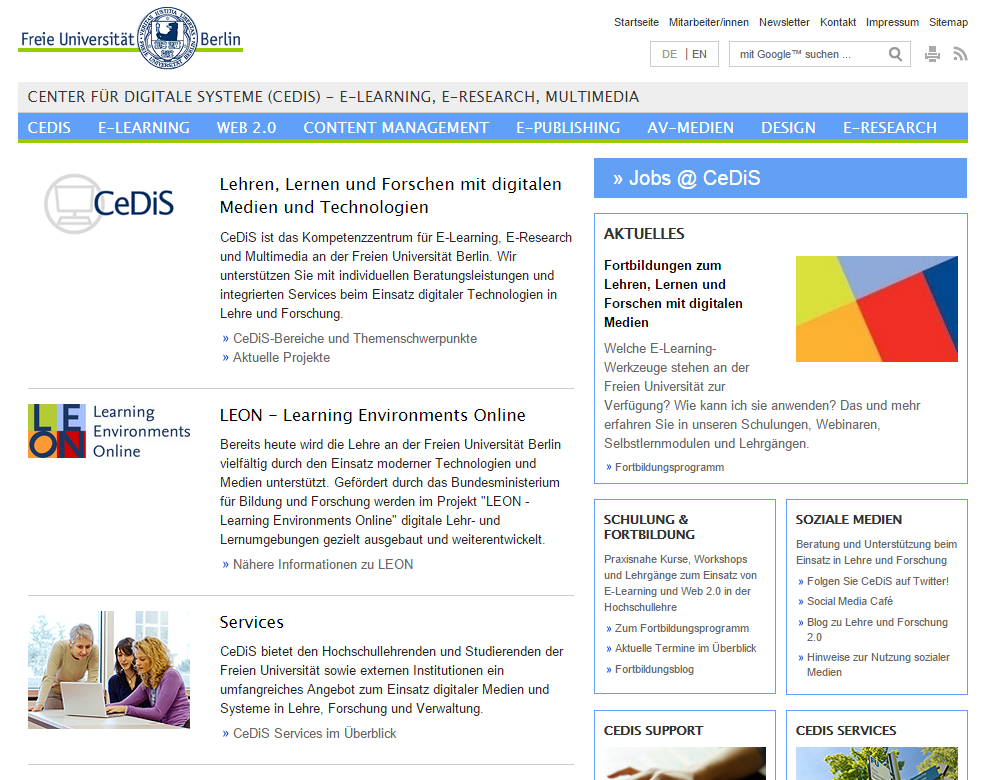Image resolution: width=985 pixels, height=780 pixels.
Task: Select the E-LEARNING navigation tab
Action: [x=143, y=127]
